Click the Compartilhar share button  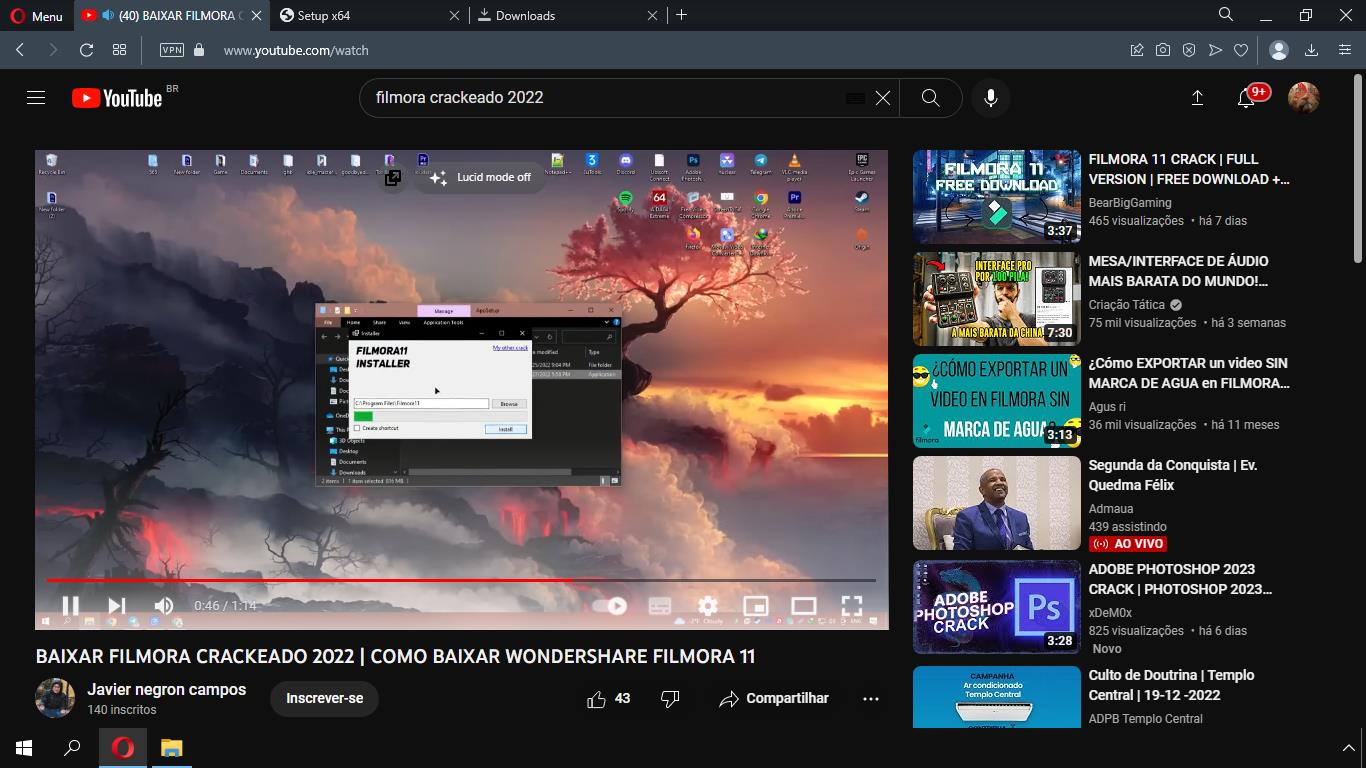pyautogui.click(x=774, y=699)
